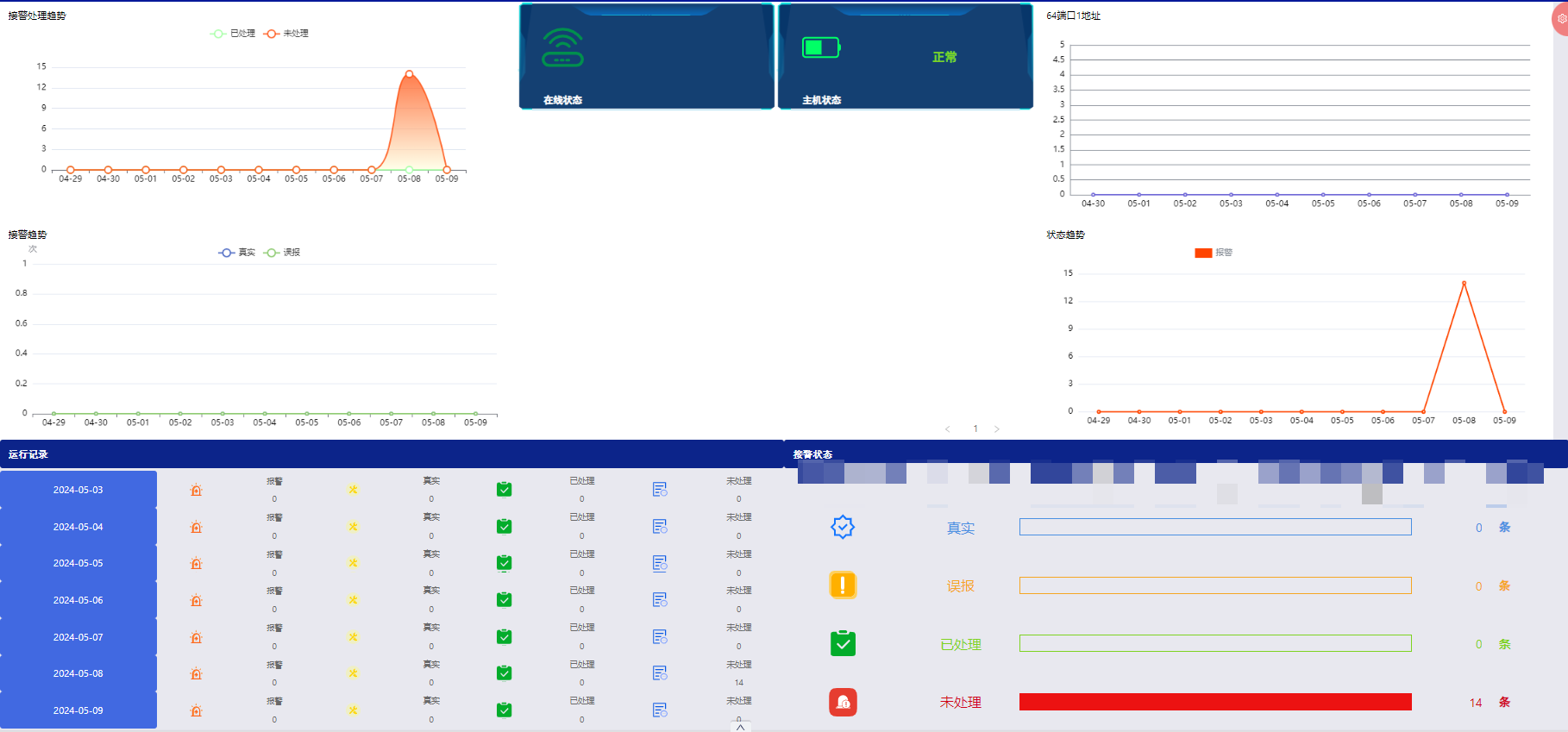Go to the next page with the right arrow
Image resolution: width=1568 pixels, height=732 pixels.
pos(997,429)
